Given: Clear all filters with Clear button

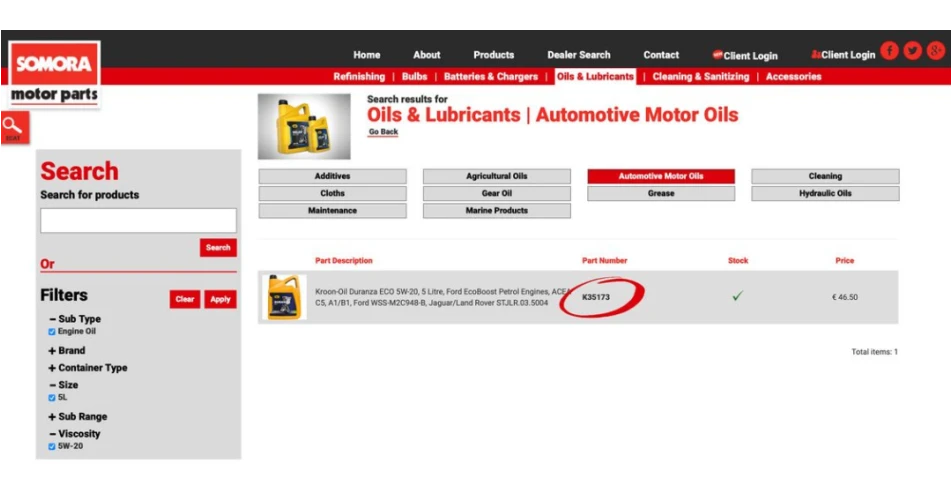Looking at the screenshot, I should pyautogui.click(x=185, y=299).
